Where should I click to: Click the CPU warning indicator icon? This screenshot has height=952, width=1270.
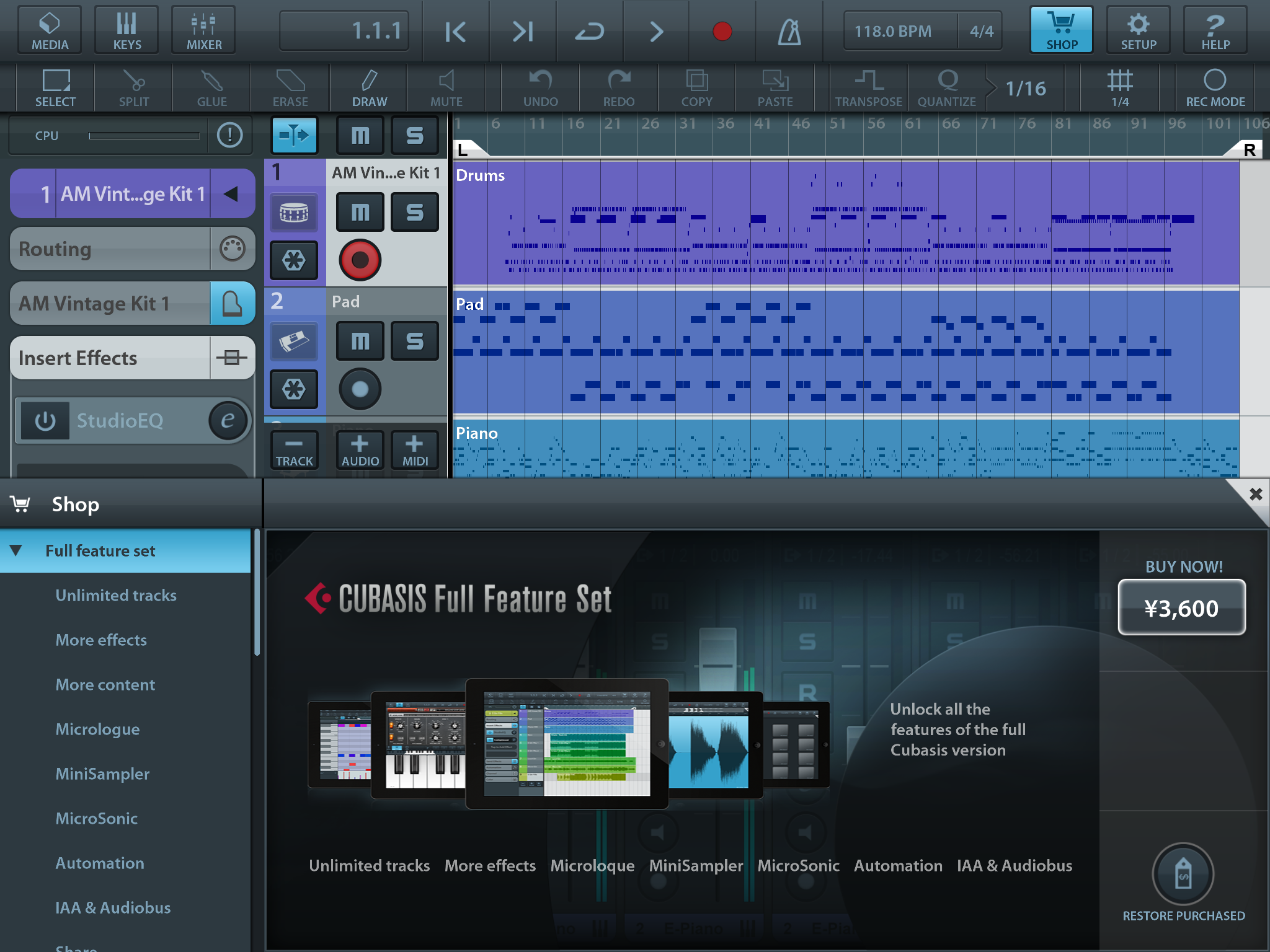click(230, 134)
